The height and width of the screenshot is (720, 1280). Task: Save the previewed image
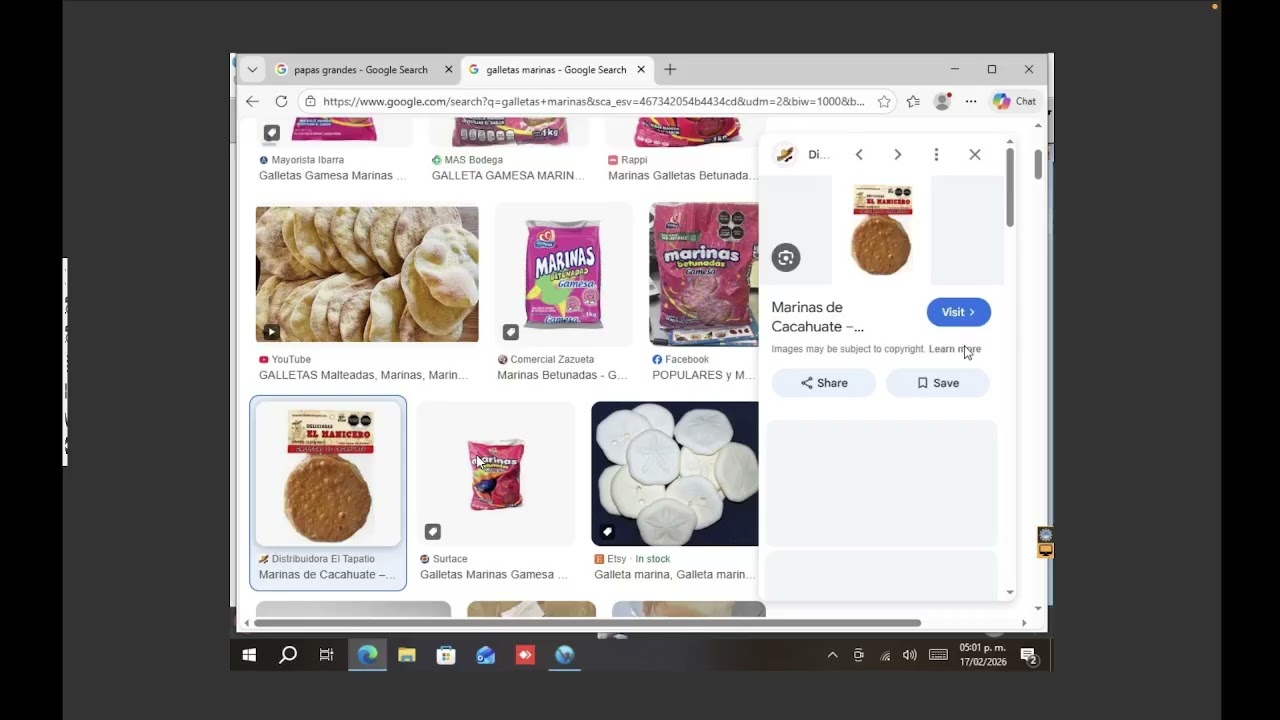pyautogui.click(x=938, y=383)
